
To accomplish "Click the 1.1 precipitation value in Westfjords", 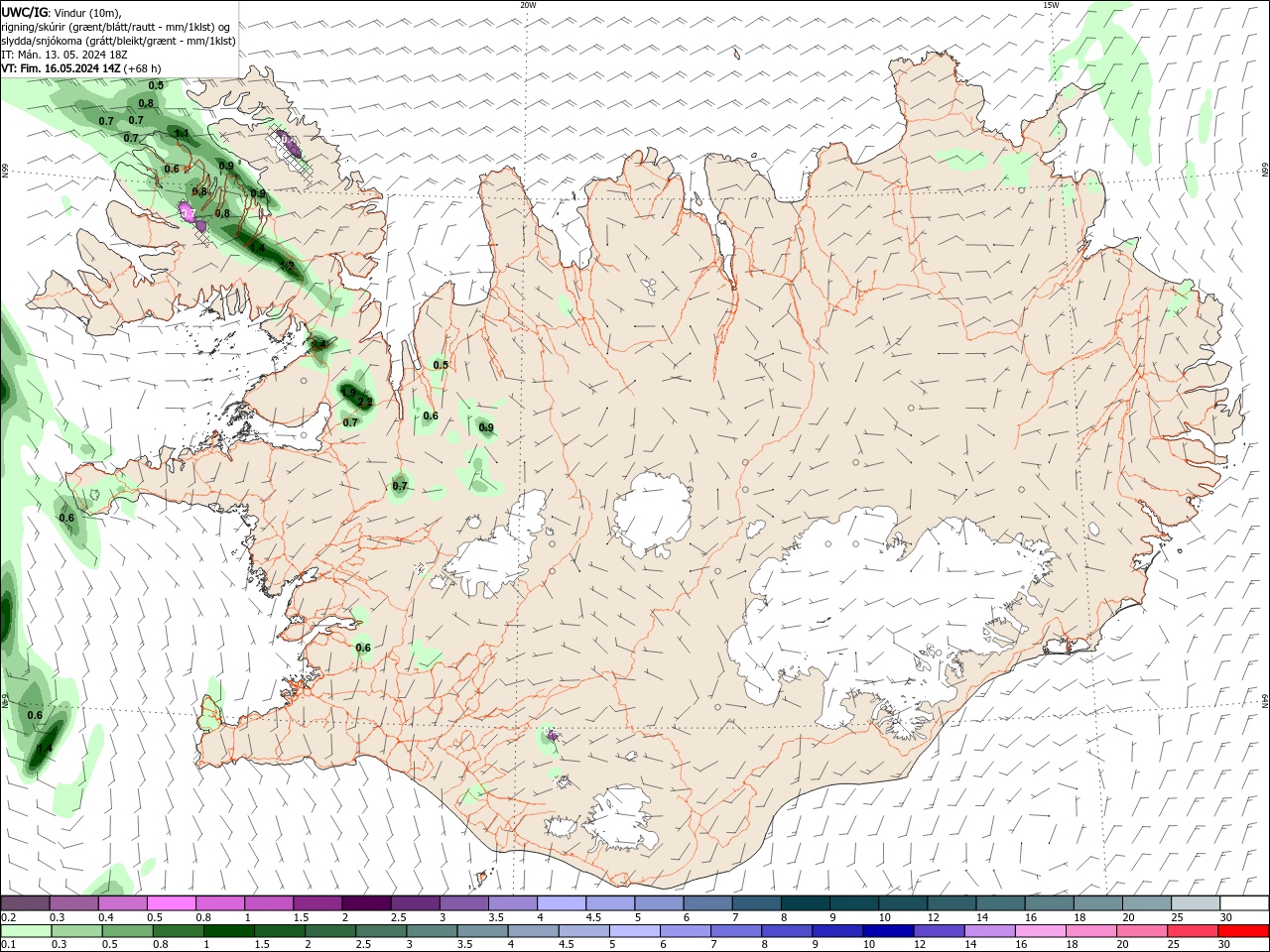I will [x=182, y=133].
